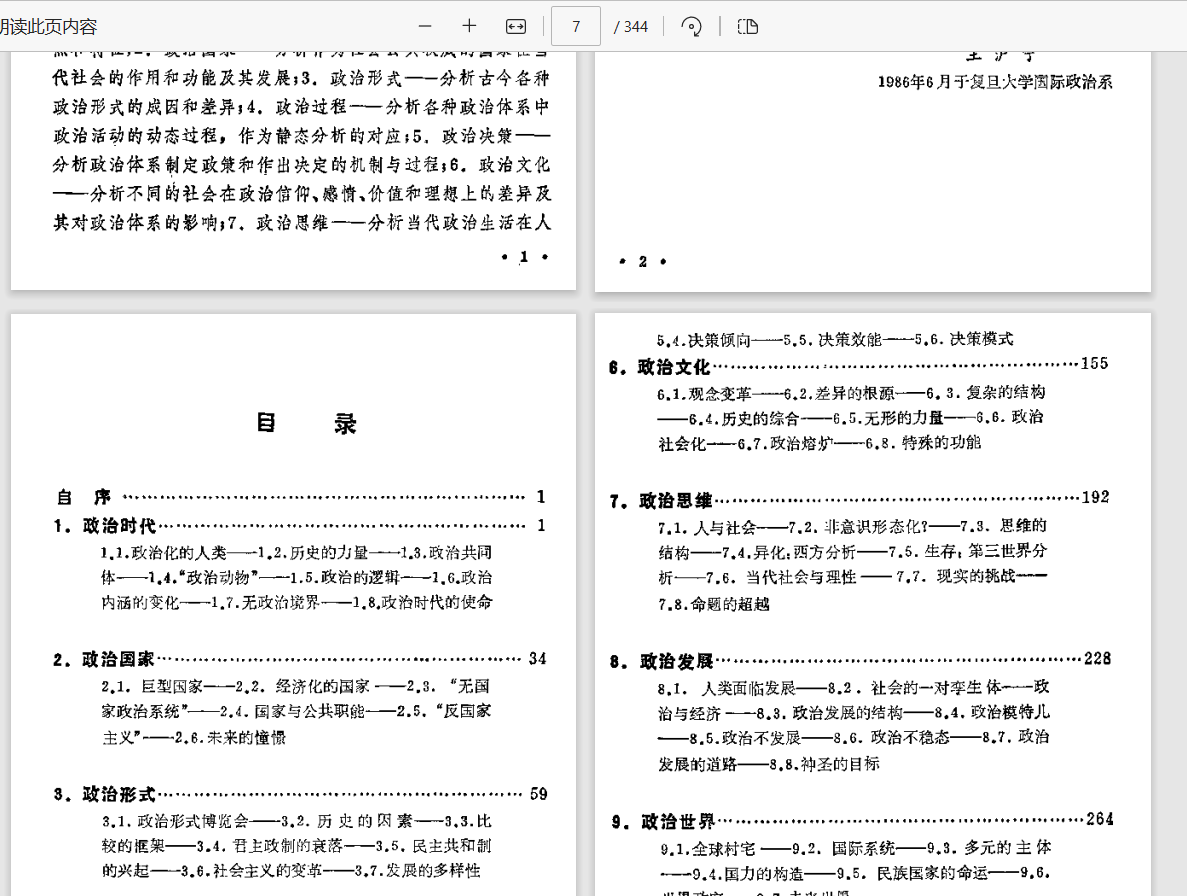This screenshot has width=1187, height=896.
Task: Click the total page count 344
Action: (631, 26)
